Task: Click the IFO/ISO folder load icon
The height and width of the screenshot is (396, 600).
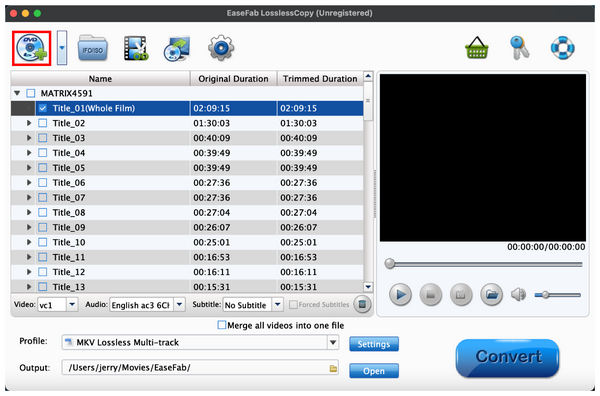Action: (93, 48)
